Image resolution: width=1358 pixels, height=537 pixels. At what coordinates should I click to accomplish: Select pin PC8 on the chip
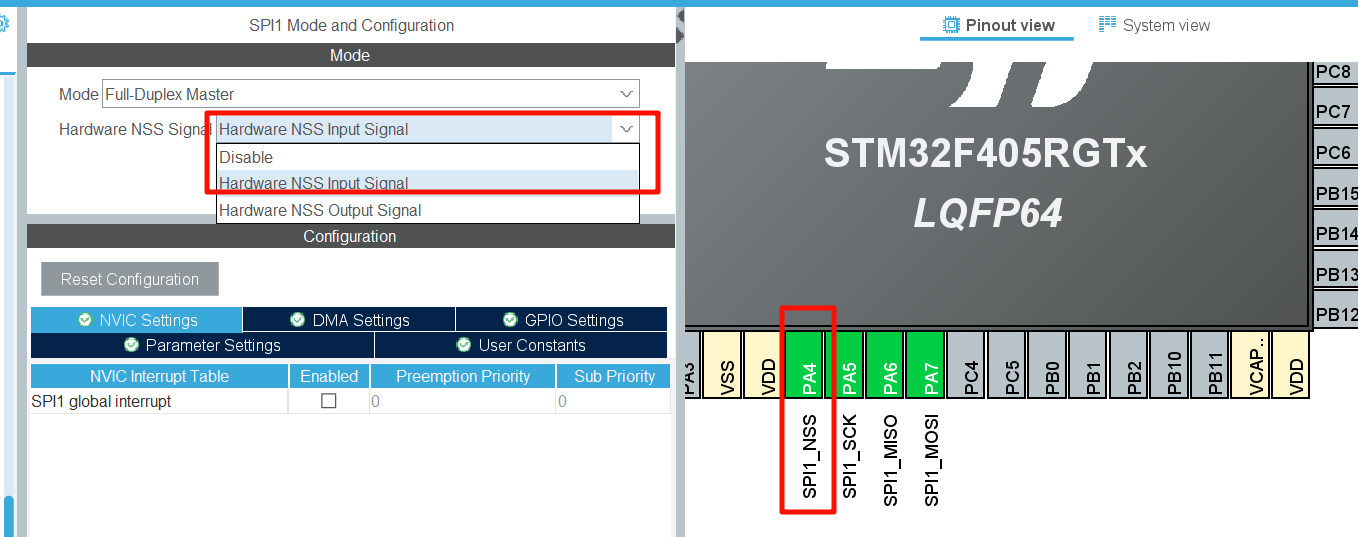[1334, 72]
